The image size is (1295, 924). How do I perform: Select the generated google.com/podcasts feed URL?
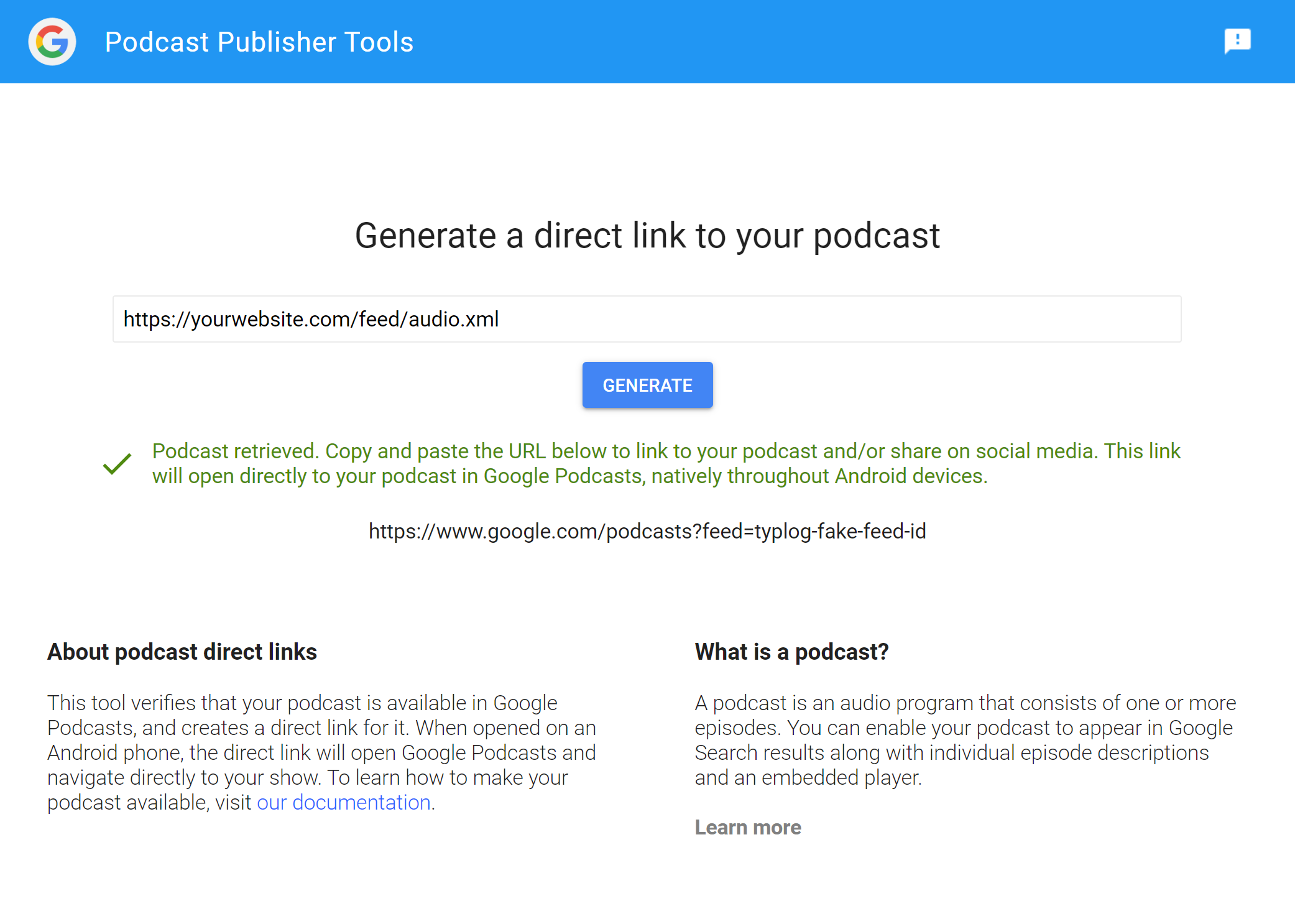pos(647,531)
